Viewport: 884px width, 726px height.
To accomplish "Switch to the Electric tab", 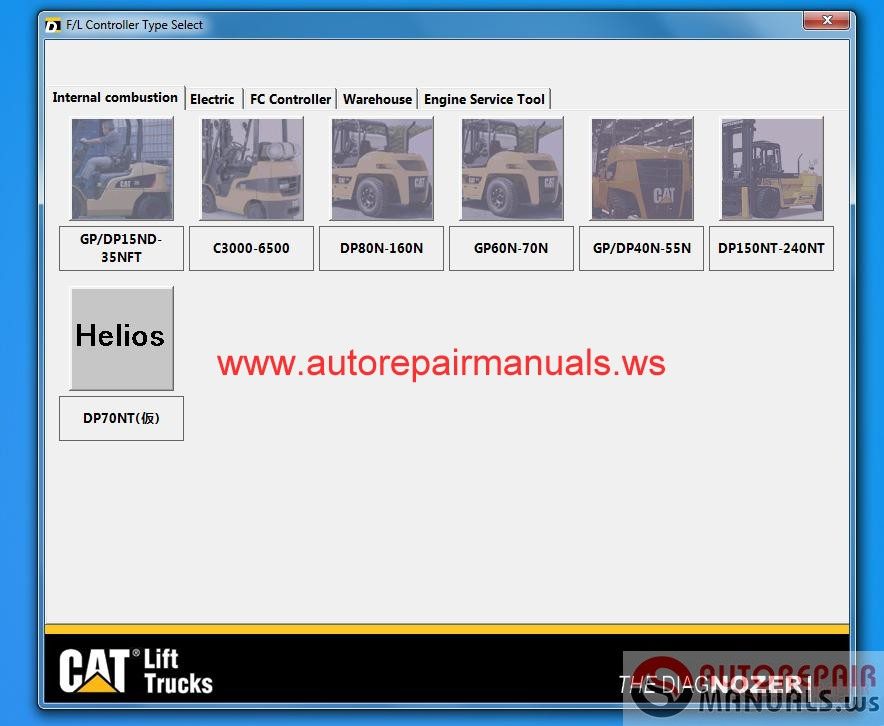I will [x=213, y=99].
